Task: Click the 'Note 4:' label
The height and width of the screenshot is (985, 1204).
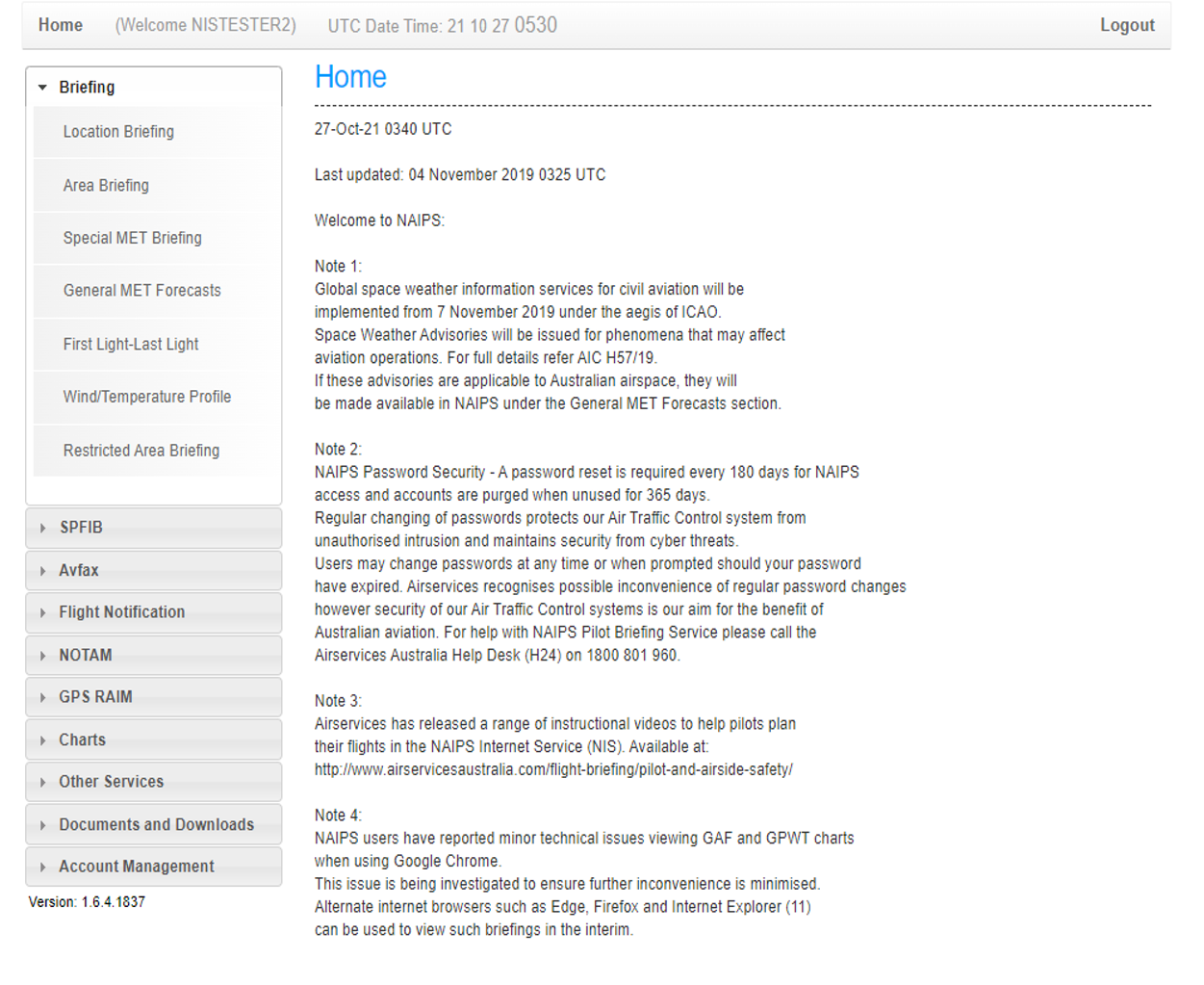Action: coord(338,816)
